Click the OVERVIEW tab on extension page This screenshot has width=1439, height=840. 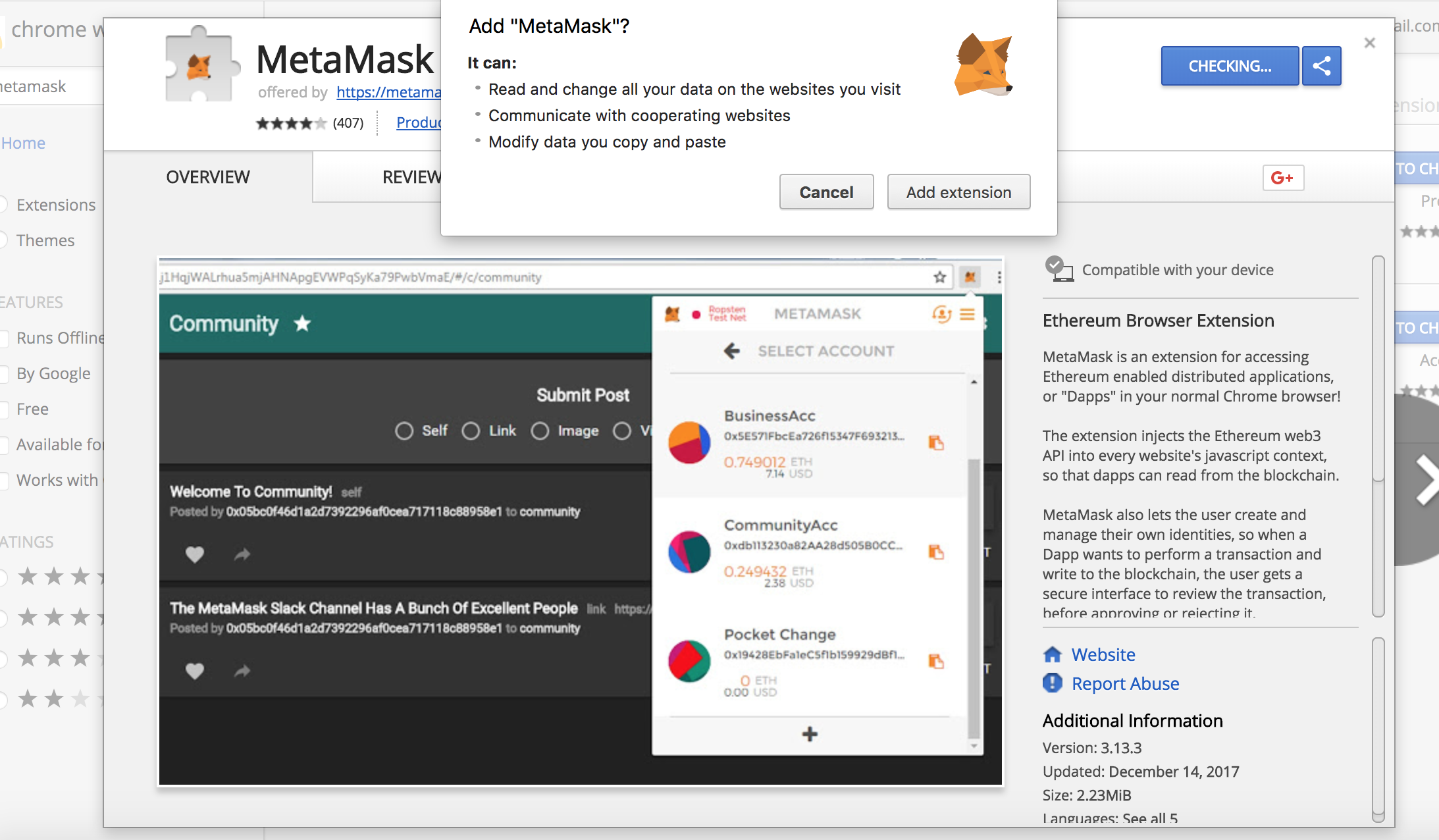click(x=208, y=176)
